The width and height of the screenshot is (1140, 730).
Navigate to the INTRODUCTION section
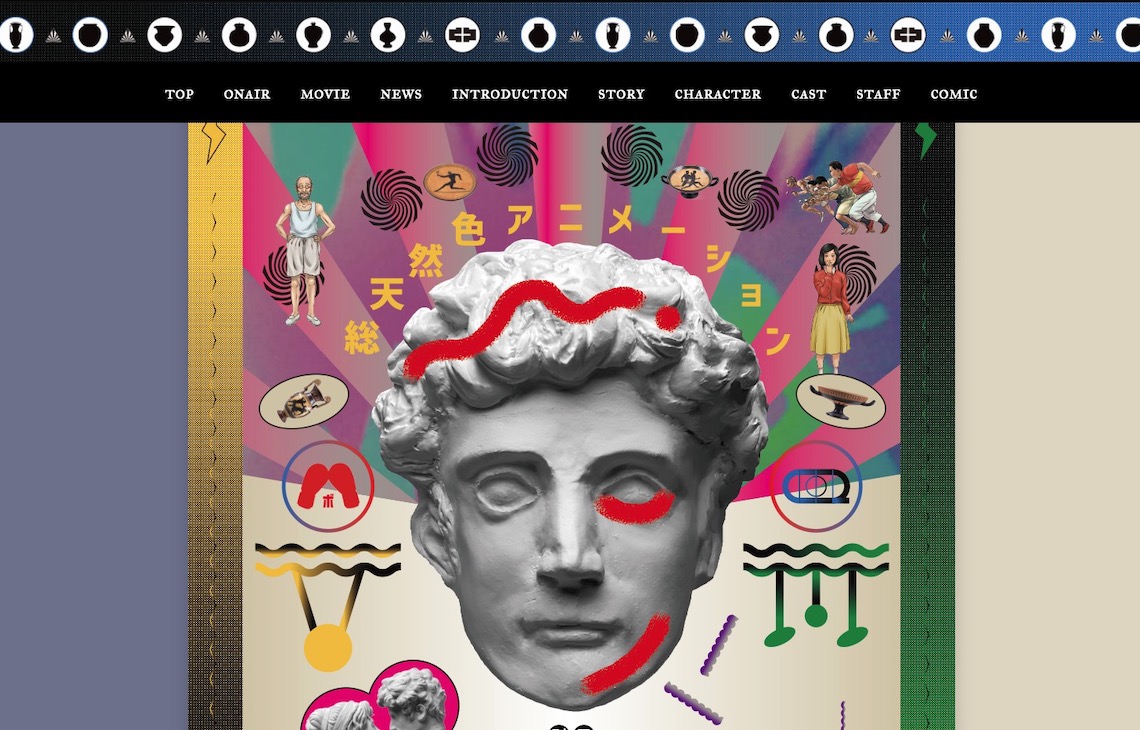[510, 94]
